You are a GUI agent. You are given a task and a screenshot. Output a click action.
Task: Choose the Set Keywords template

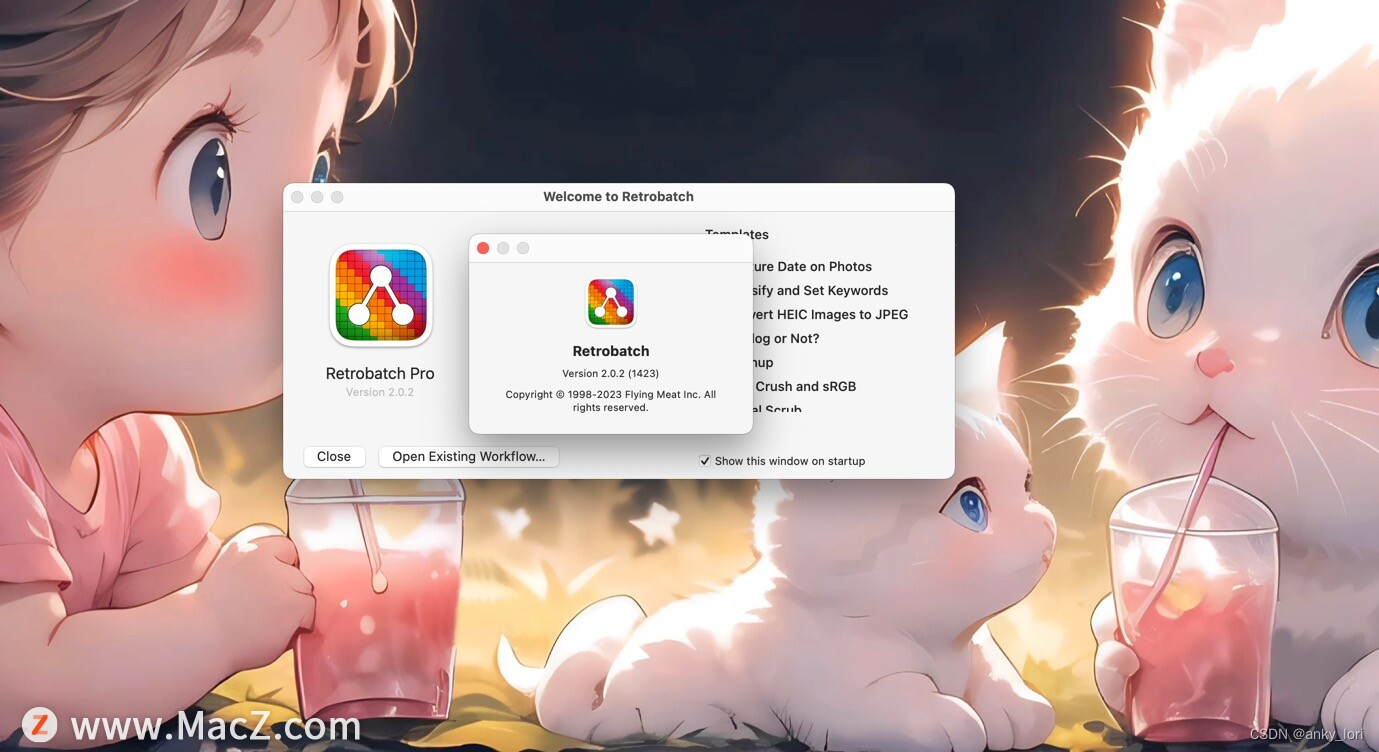(820, 290)
